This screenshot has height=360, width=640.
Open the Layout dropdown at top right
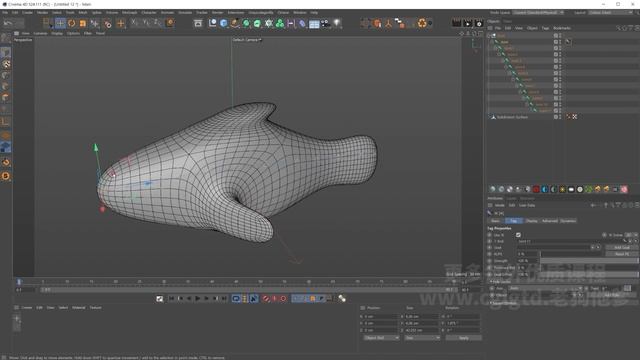click(611, 13)
